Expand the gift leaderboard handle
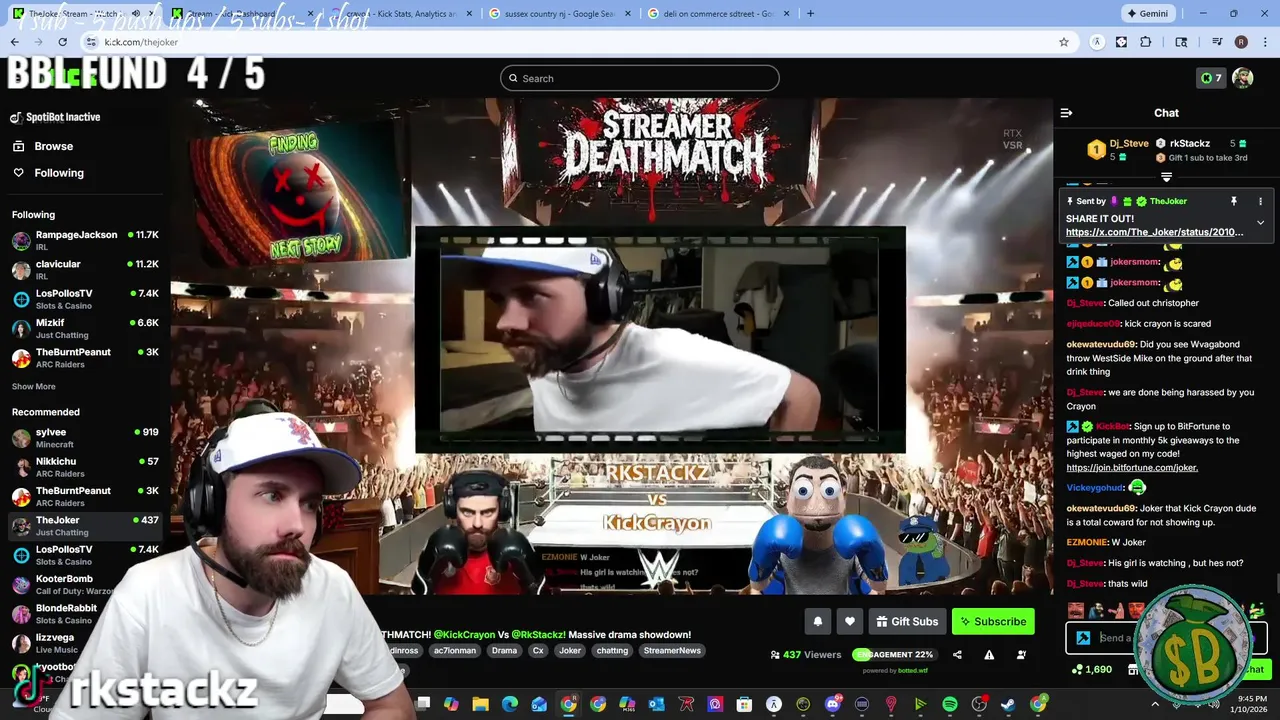This screenshot has height=720, width=1280. [x=1166, y=177]
